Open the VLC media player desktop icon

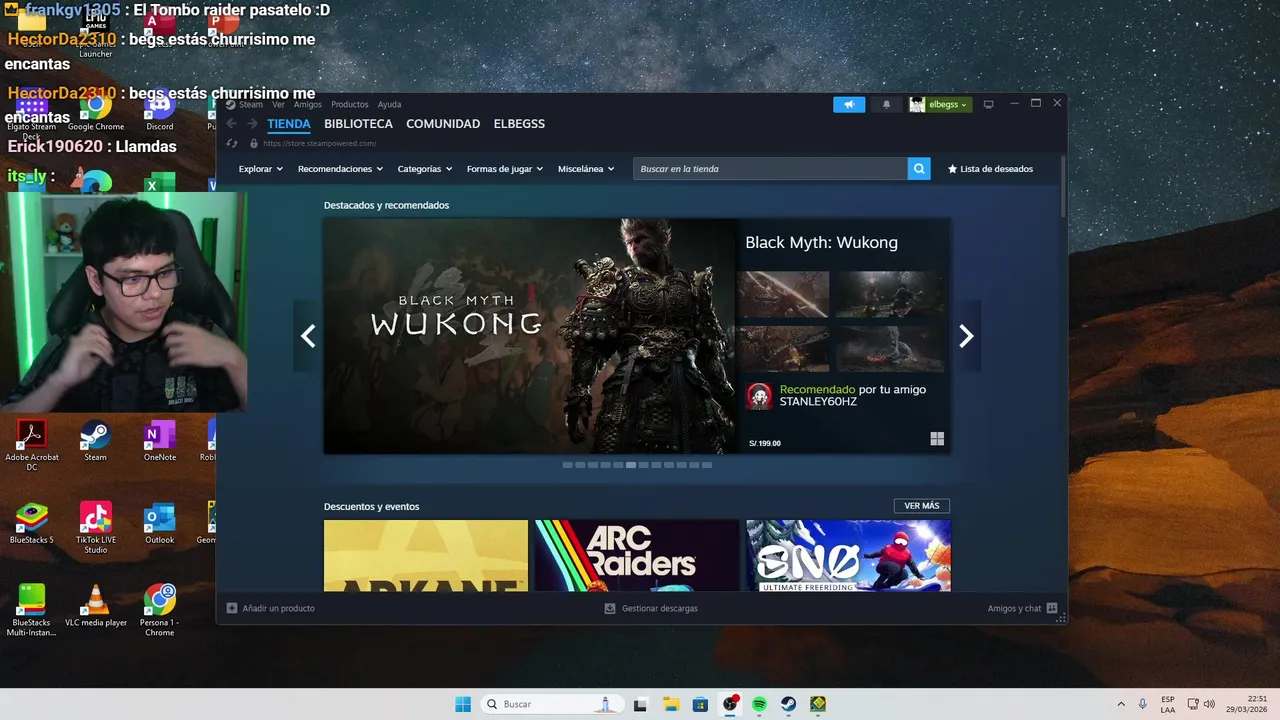(x=96, y=606)
